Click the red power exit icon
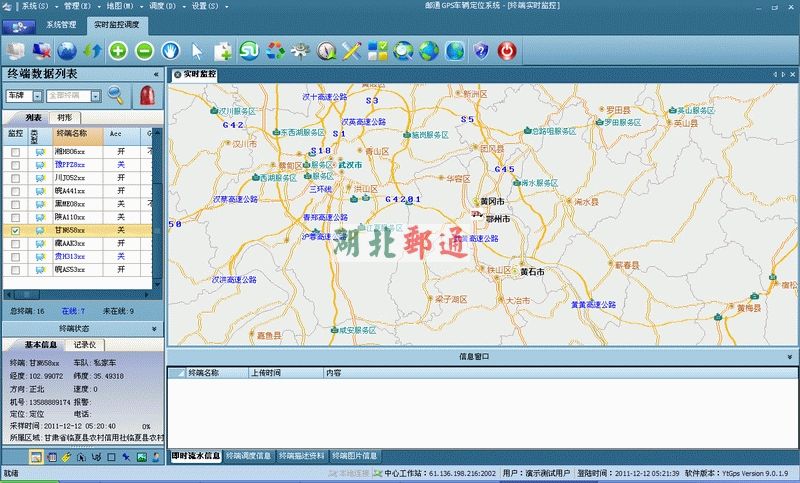Viewport: 800px width, 483px height. 507,50
